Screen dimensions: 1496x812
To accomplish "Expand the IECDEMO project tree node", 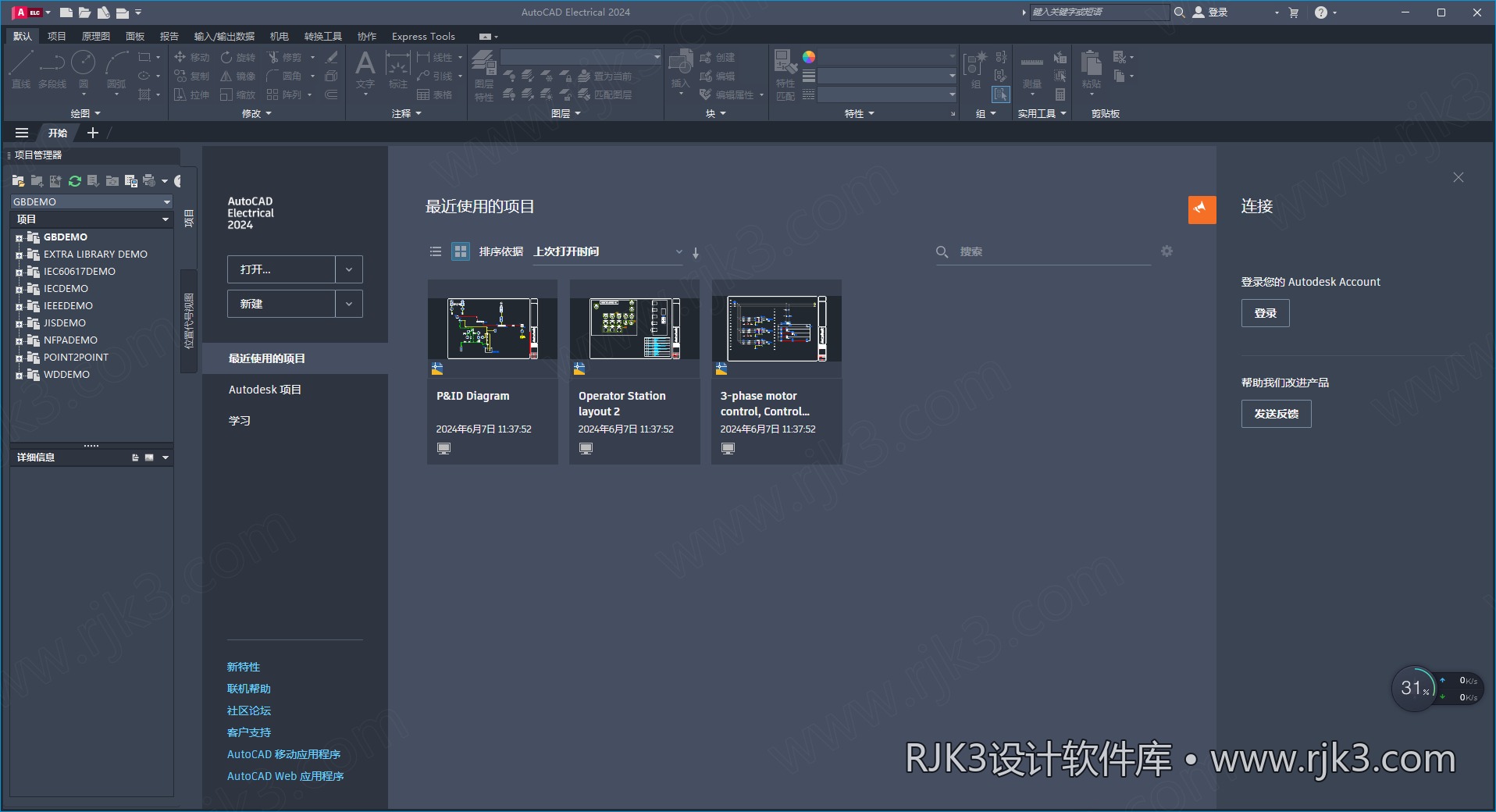I will click(19, 289).
